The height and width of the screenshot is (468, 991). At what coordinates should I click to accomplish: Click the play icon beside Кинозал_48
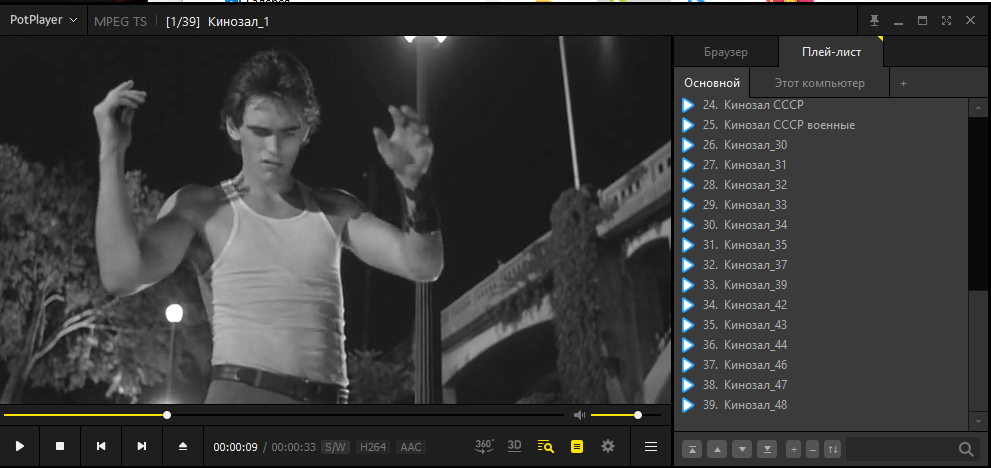pos(688,405)
